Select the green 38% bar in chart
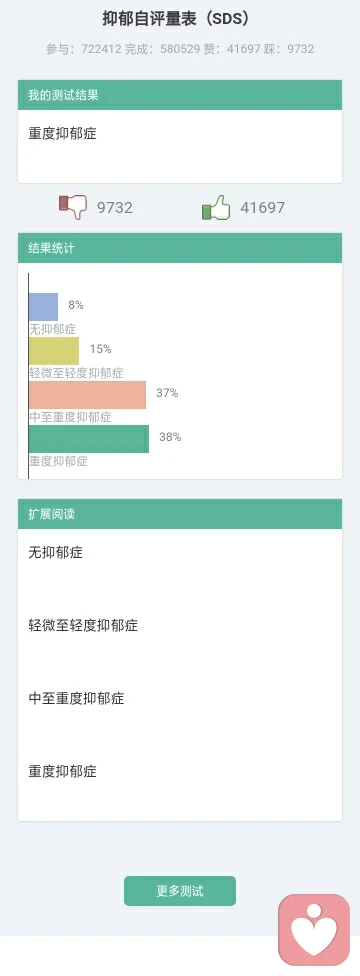Image resolution: width=360 pixels, height=976 pixels. [89, 439]
